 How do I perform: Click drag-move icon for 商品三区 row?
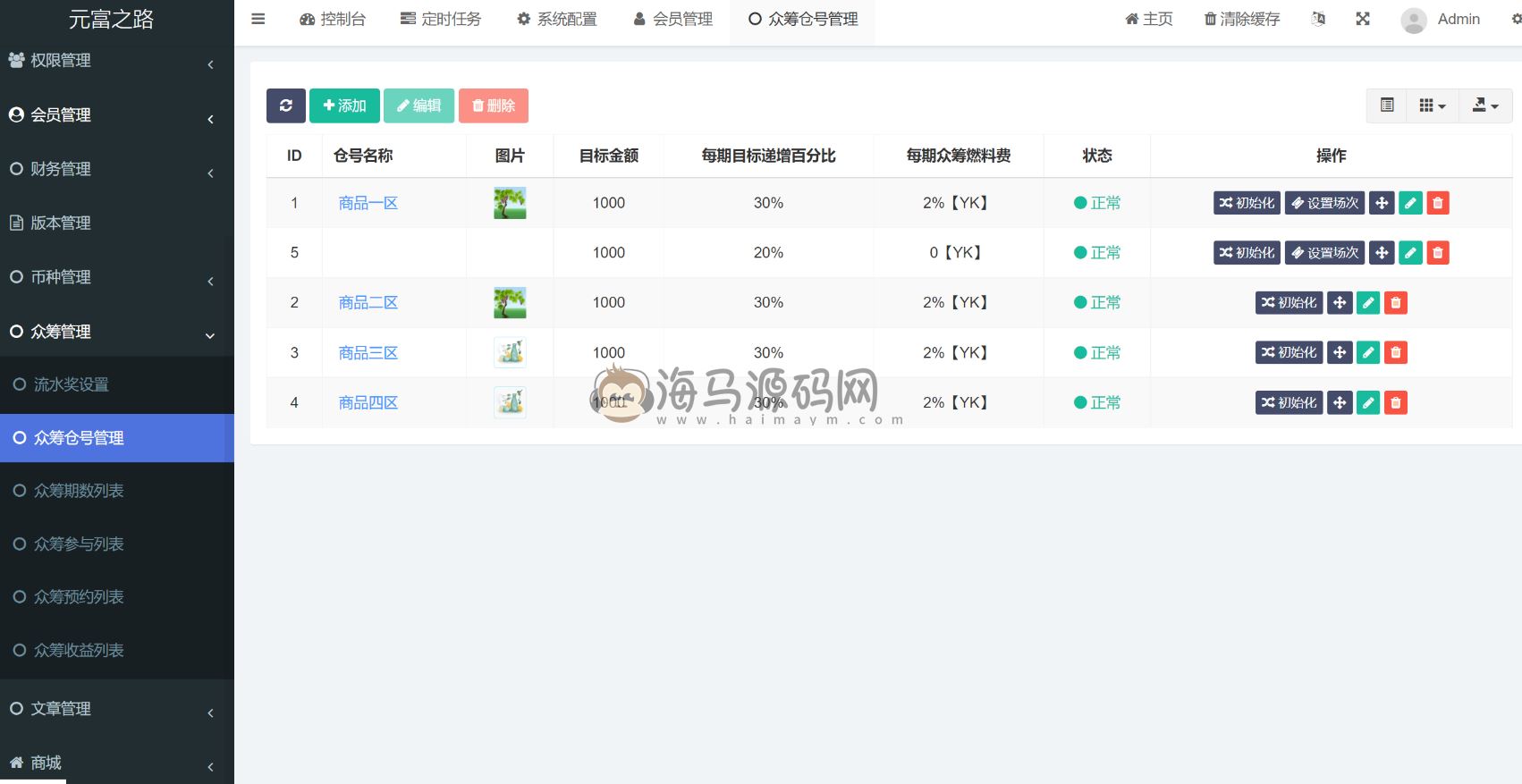tap(1339, 353)
